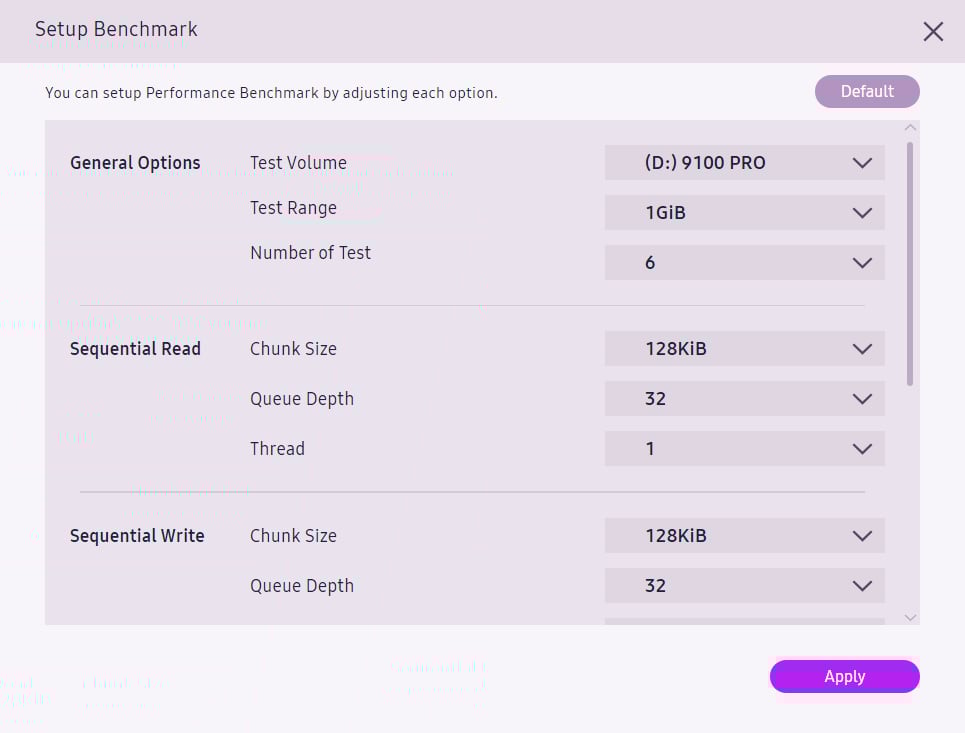Click the scrollbar up arrow
The image size is (965, 733).
(910, 128)
